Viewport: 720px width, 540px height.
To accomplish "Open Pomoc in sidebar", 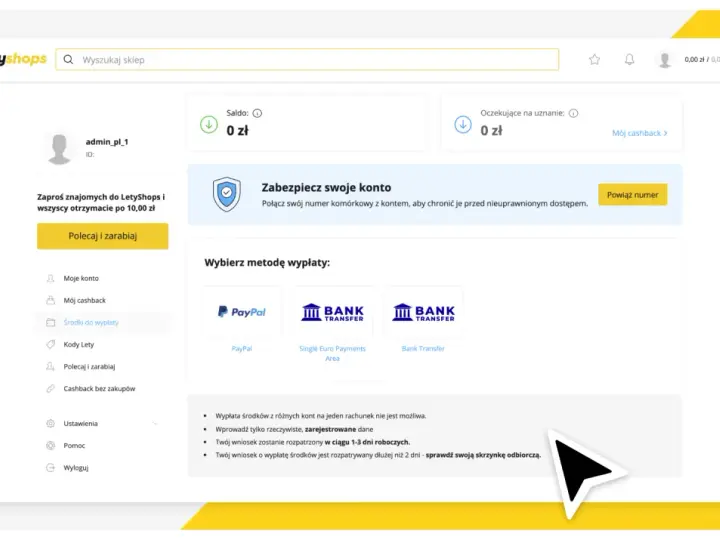I will (74, 445).
